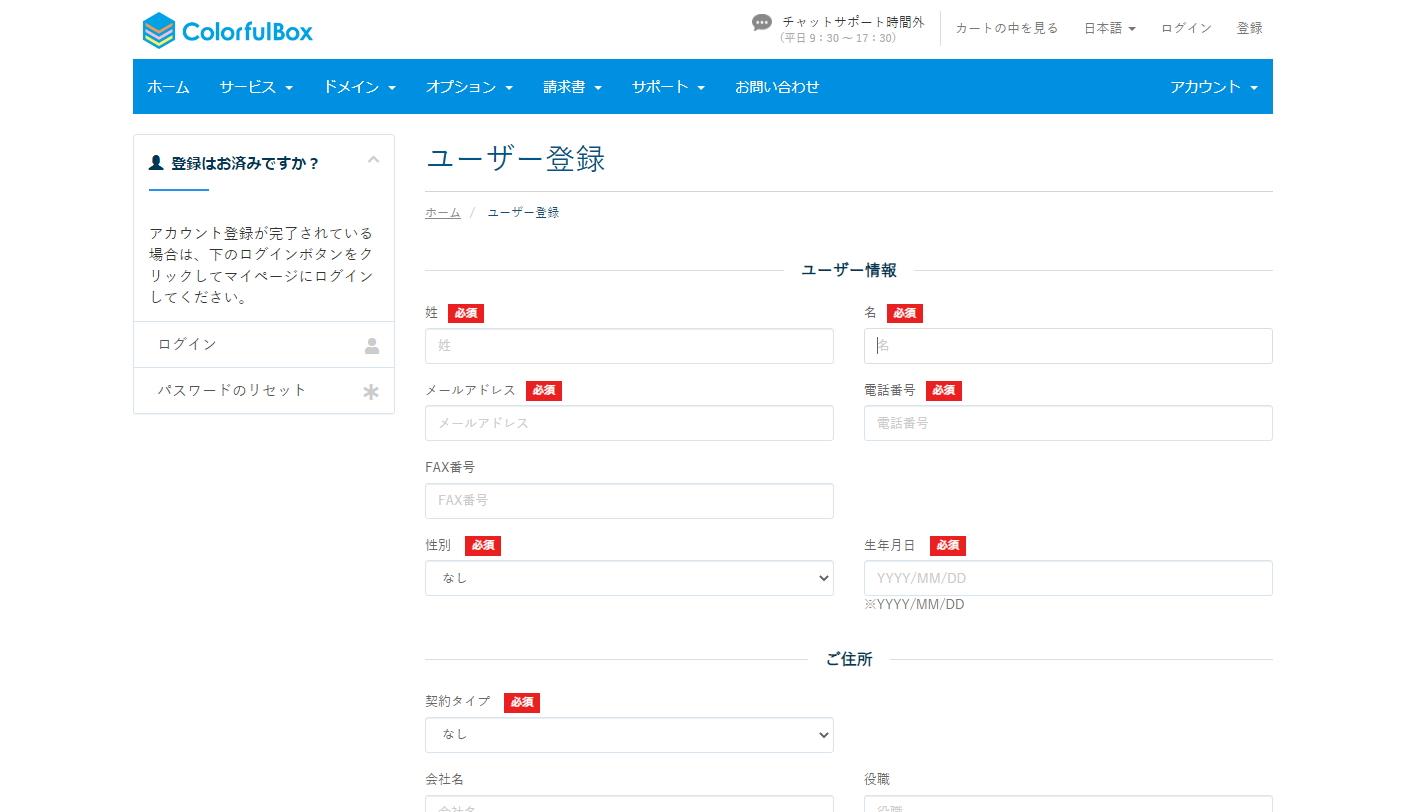The image size is (1411, 812).
Task: Expand the ドメイン dropdown menu
Action: pos(359,87)
